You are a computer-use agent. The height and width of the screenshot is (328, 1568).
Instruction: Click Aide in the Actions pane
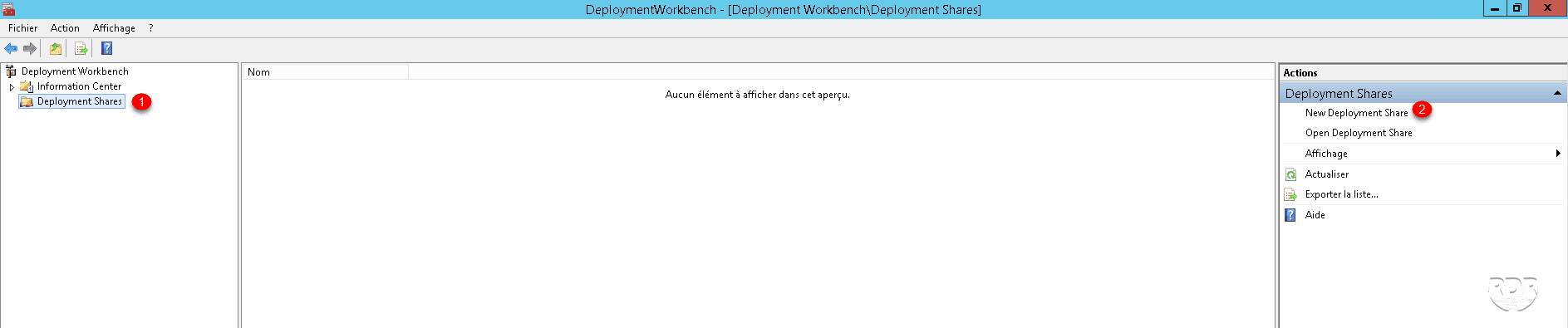[x=1315, y=215]
